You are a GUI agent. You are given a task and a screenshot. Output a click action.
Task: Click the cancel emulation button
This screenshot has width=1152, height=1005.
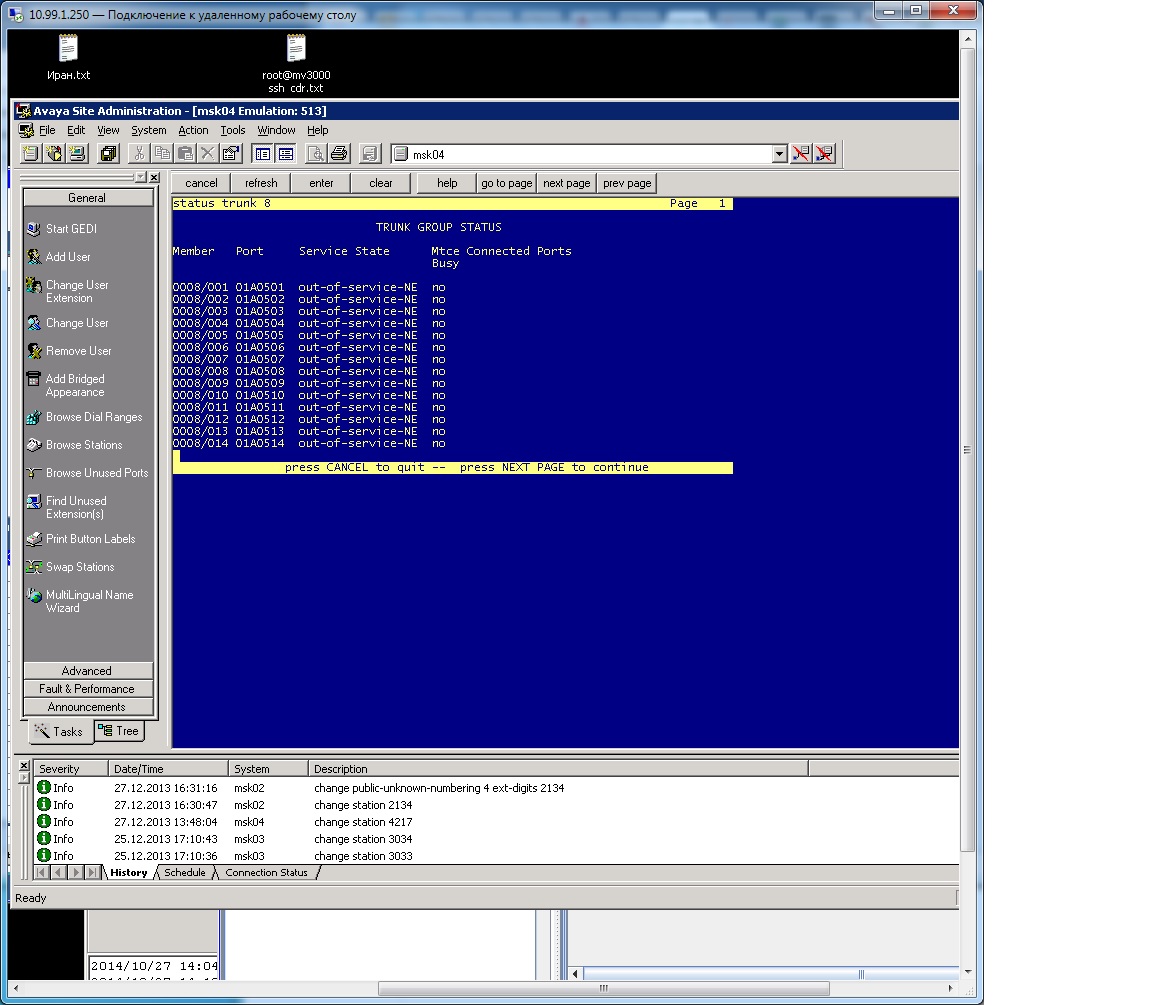click(201, 183)
